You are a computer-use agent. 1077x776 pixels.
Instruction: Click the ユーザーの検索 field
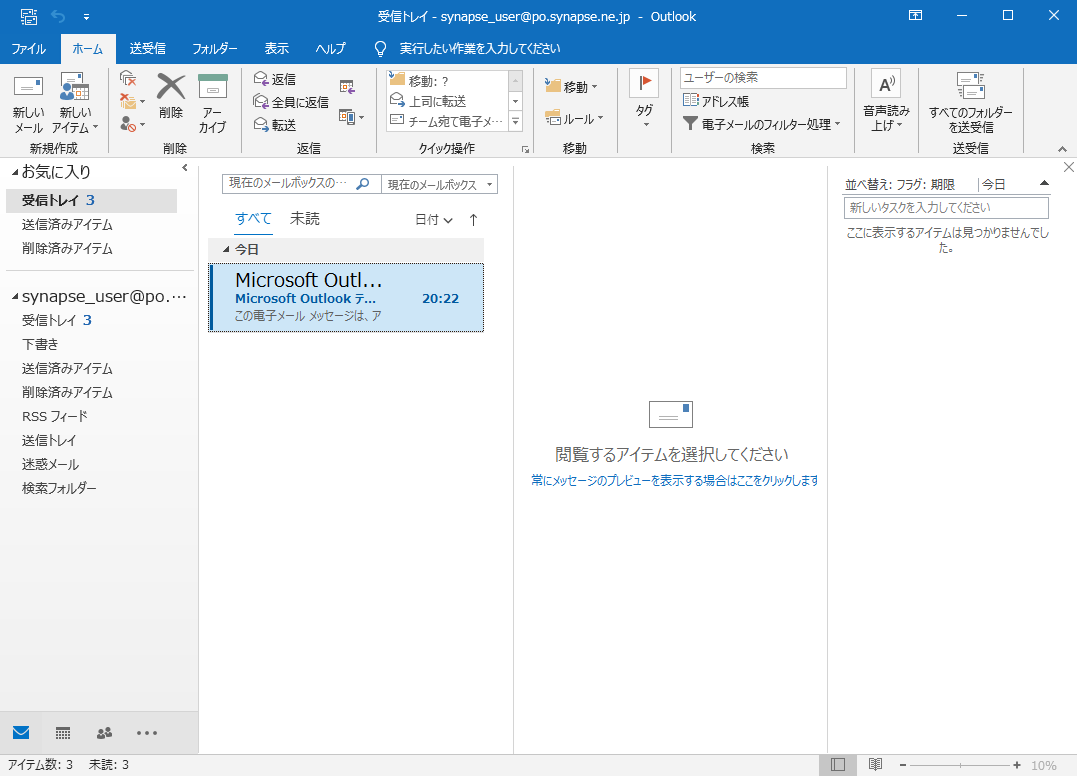pos(763,78)
